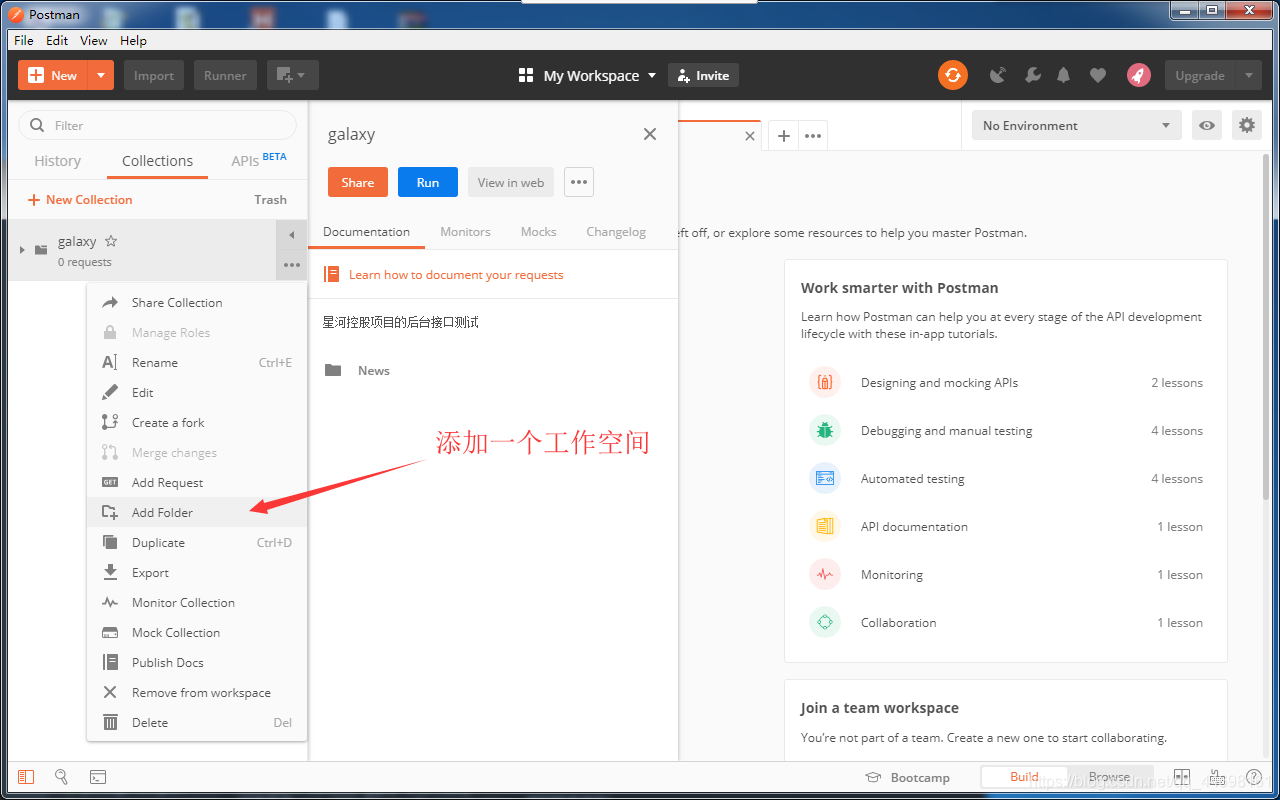Expand the galaxy collection tree arrow
This screenshot has width=1280, height=800.
click(x=22, y=249)
